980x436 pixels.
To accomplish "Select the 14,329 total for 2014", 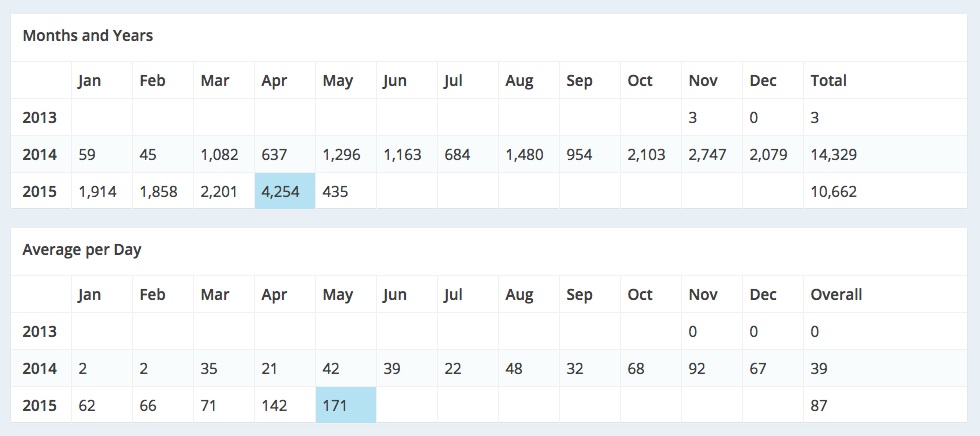I will tap(835, 155).
